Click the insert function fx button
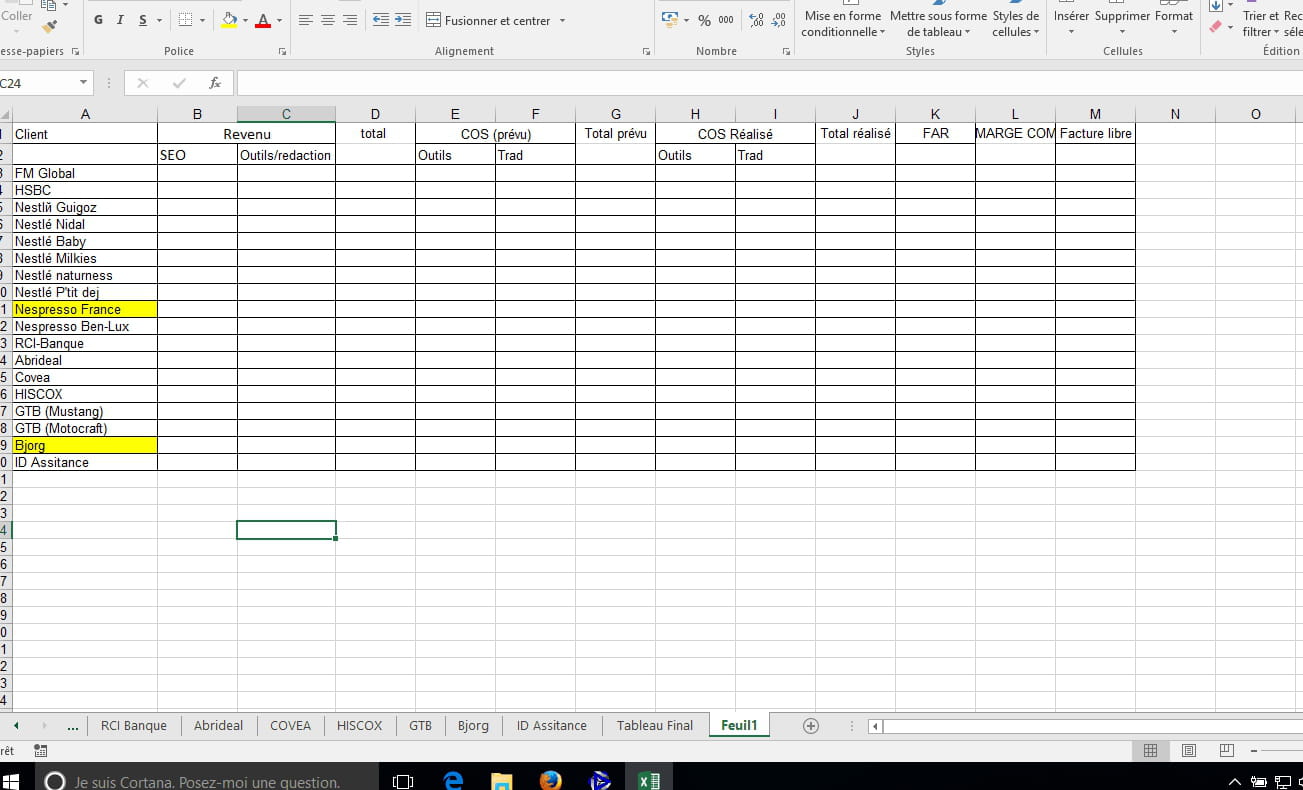This screenshot has width=1303, height=790. (x=215, y=83)
